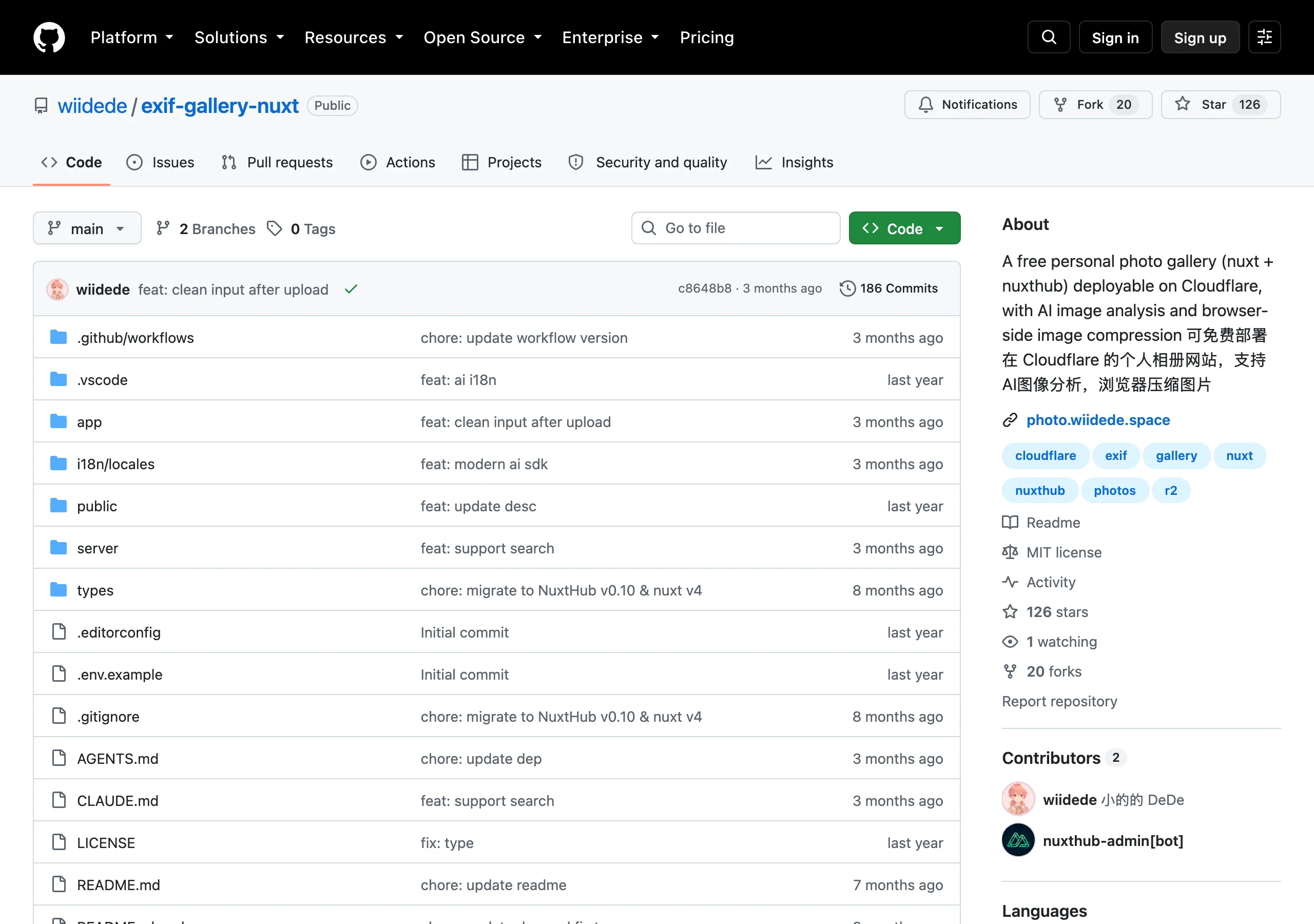Click the link icon beside photo.wiidede.space
The image size is (1314, 924).
[1010, 420]
